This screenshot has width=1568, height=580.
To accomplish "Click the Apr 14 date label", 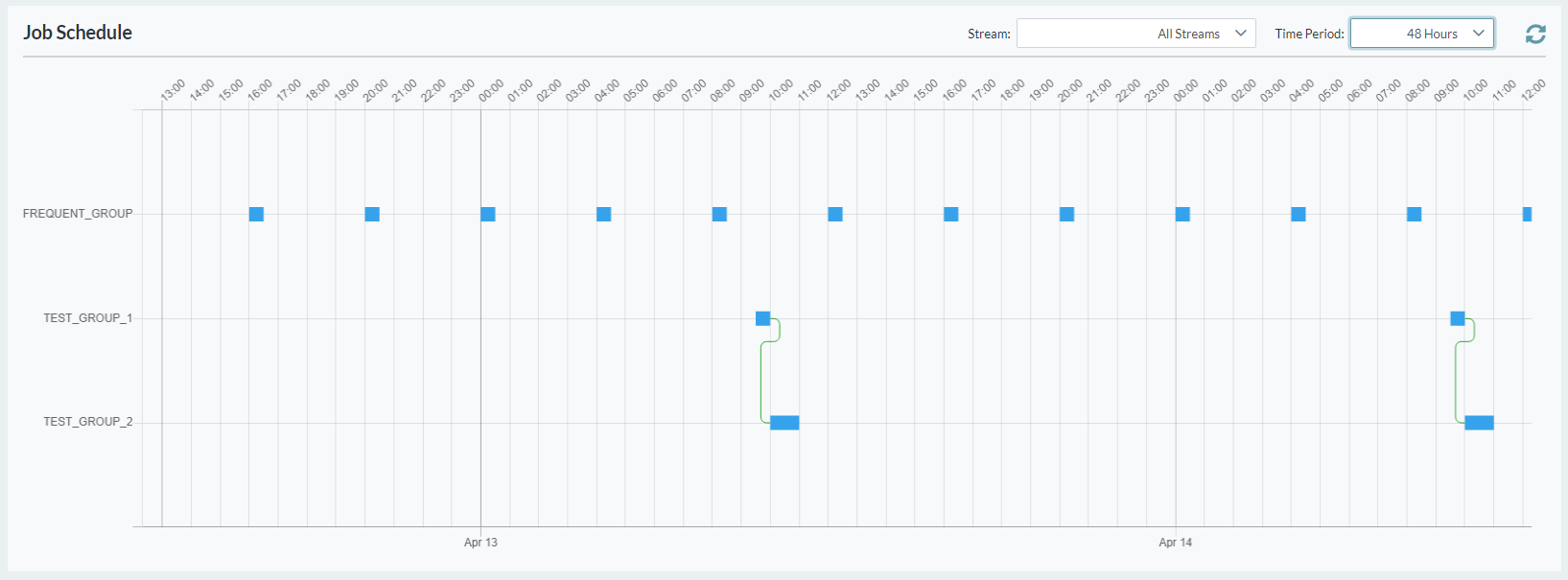I will coord(1173,542).
